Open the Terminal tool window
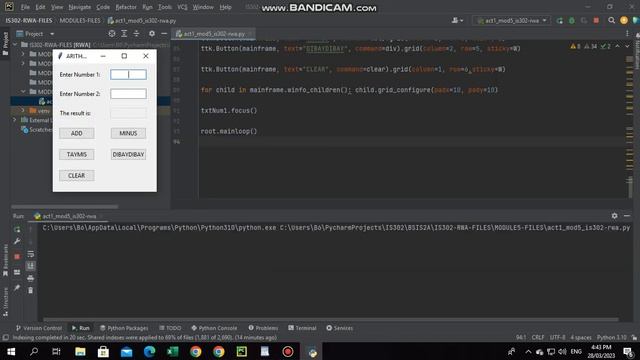Image resolution: width=640 pixels, height=360 pixels. pyautogui.click(x=302, y=328)
